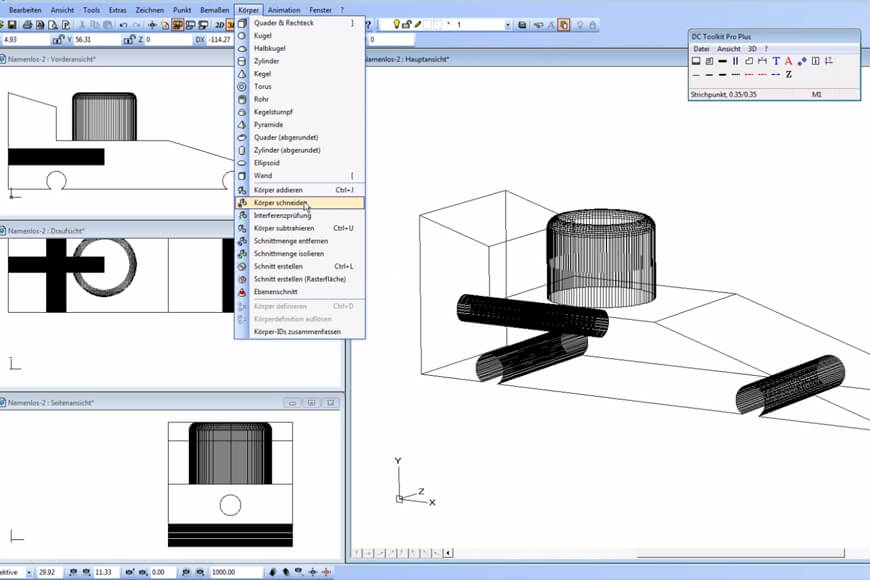870x580 pixels.
Task: Open the Animation menu
Action: pos(284,10)
